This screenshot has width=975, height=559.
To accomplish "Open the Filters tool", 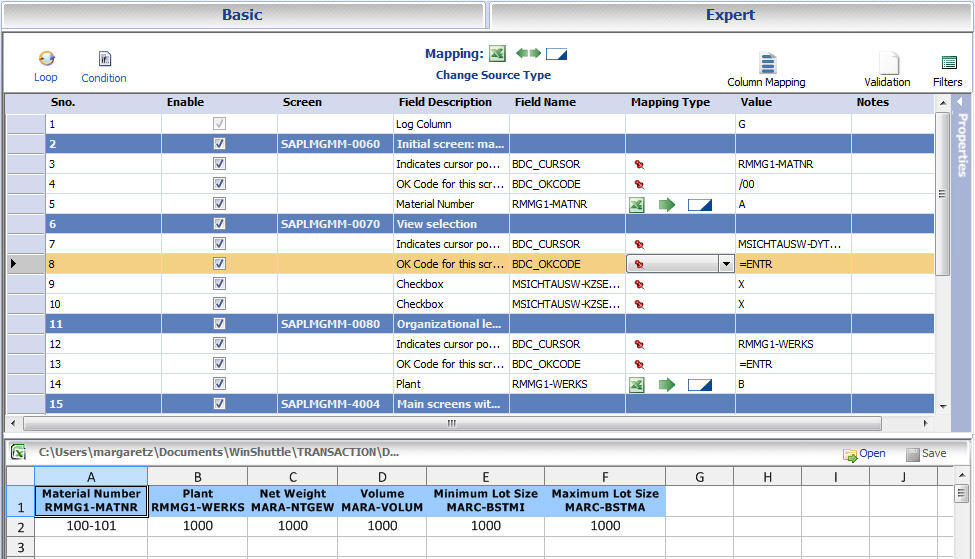I will [x=948, y=65].
